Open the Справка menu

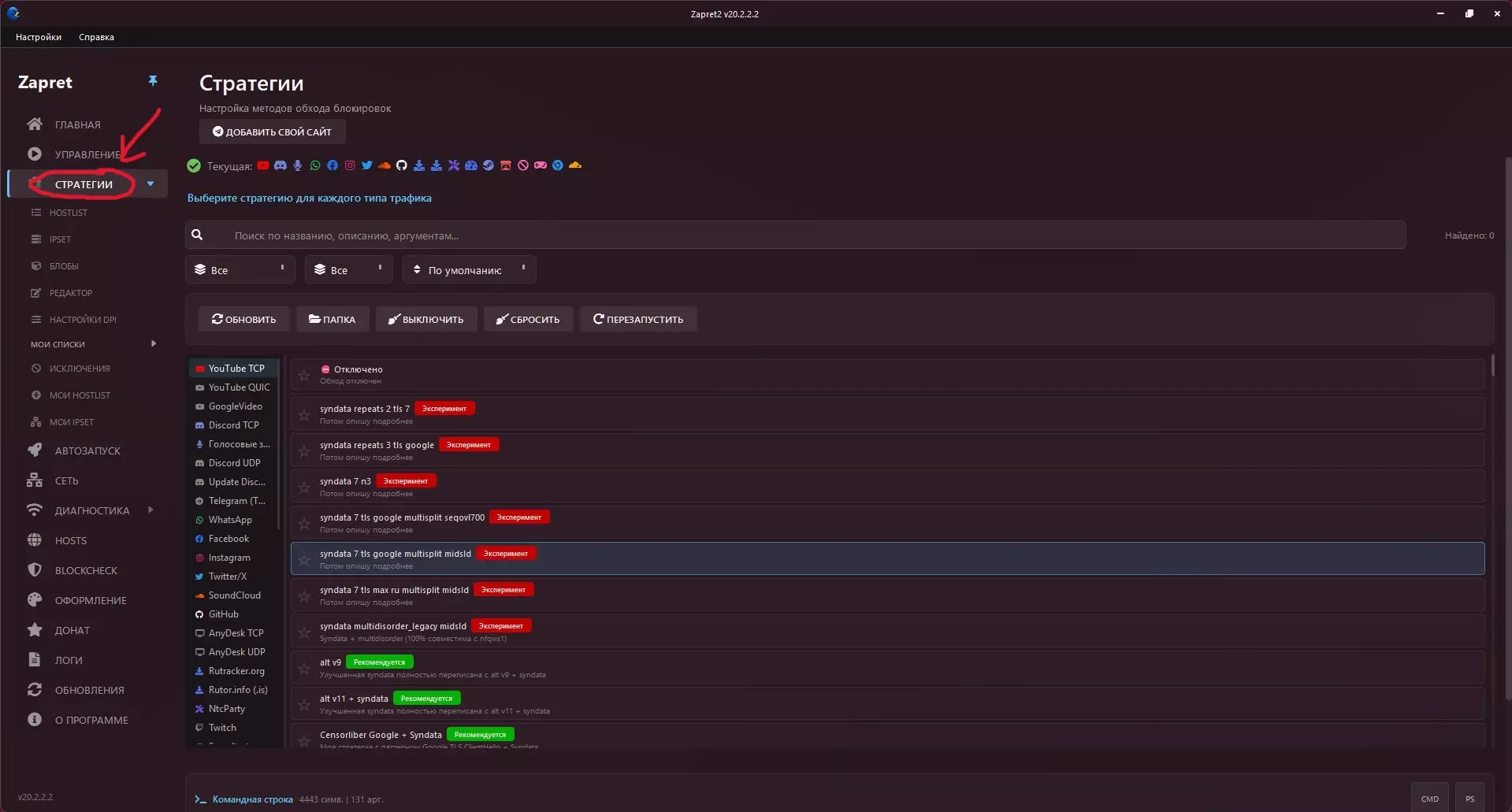click(x=96, y=37)
